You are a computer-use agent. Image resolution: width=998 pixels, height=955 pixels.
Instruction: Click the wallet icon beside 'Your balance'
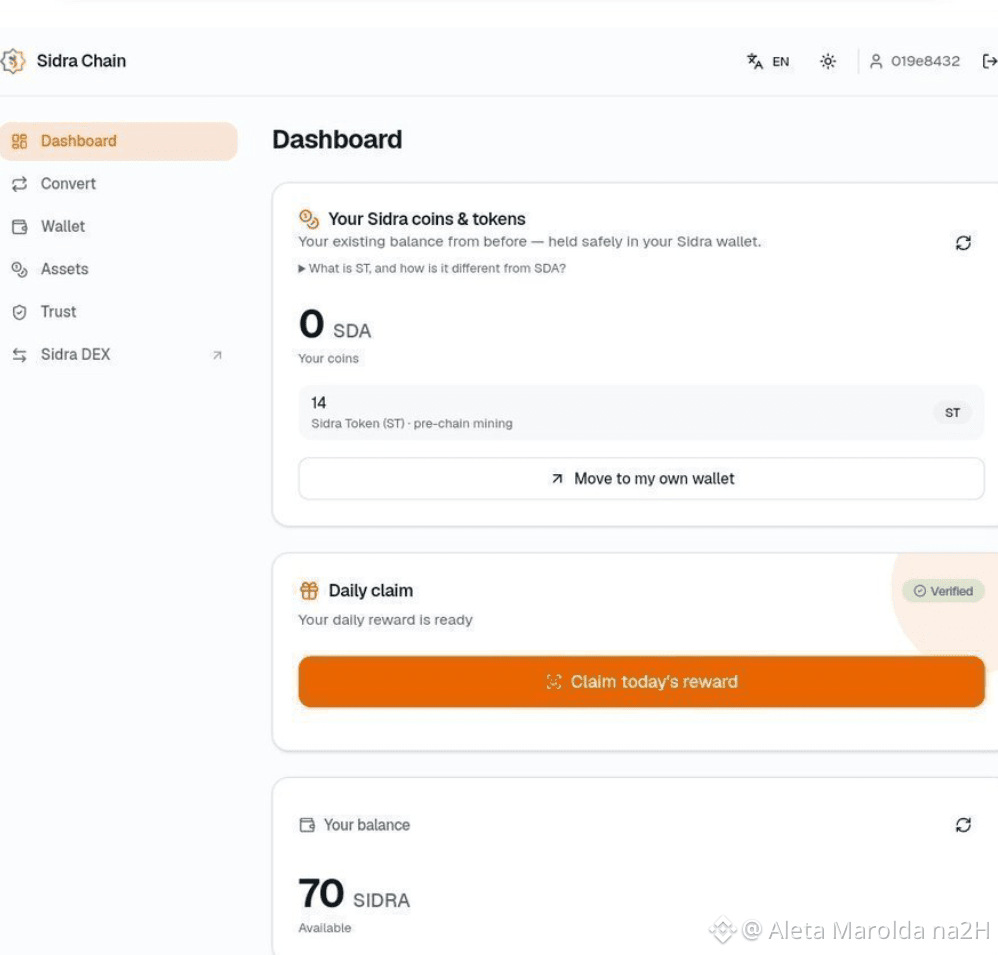(307, 825)
